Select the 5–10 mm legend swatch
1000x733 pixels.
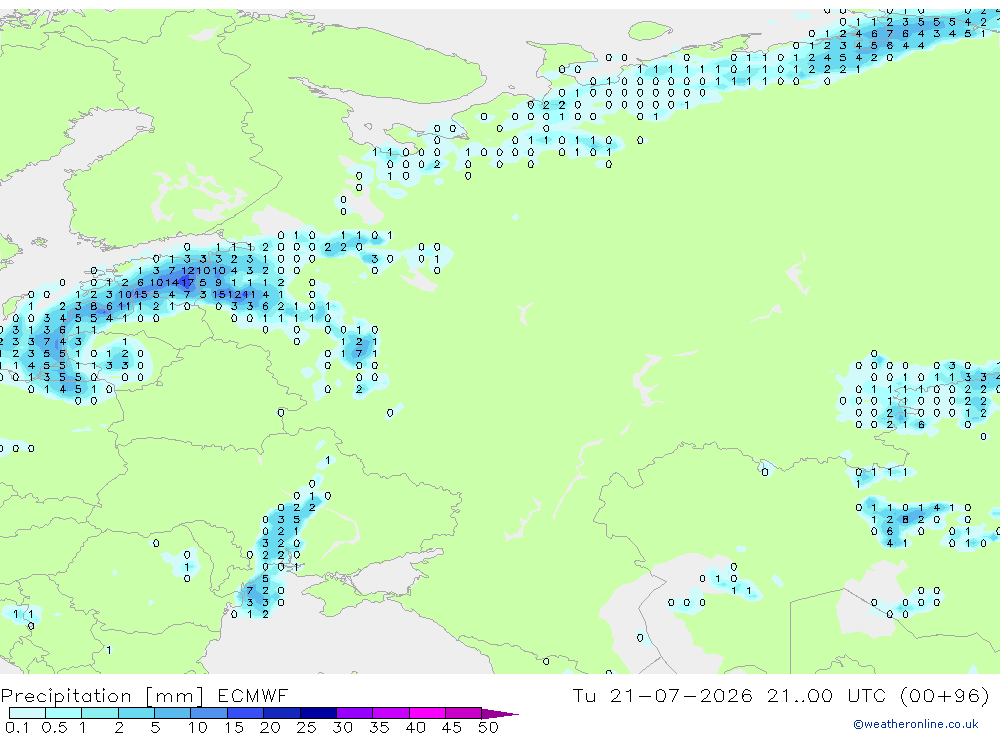(173, 713)
